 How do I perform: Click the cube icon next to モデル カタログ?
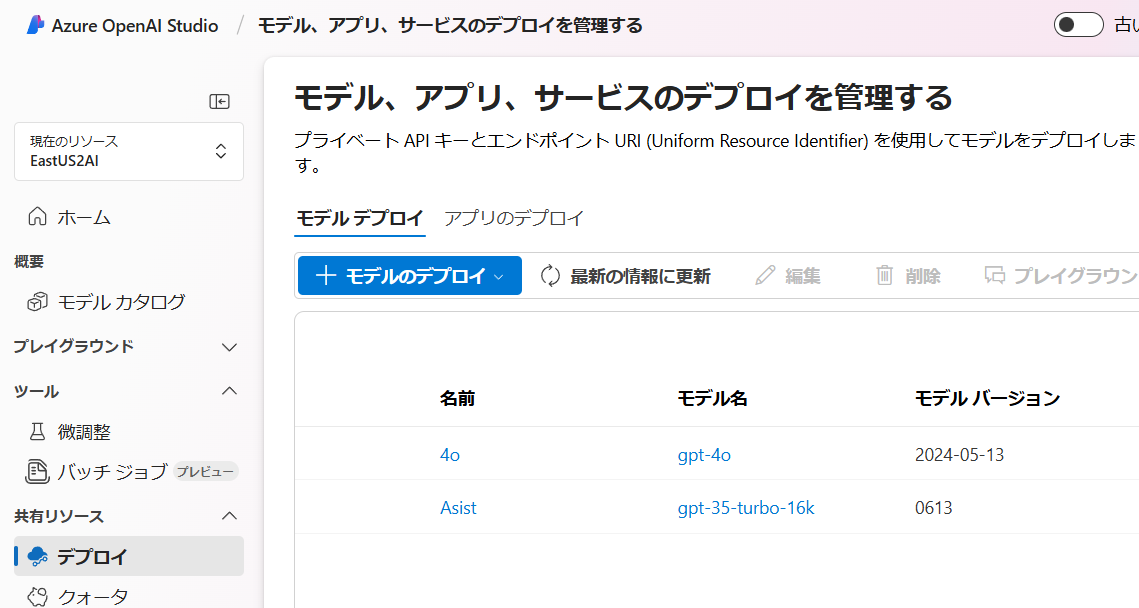37,301
